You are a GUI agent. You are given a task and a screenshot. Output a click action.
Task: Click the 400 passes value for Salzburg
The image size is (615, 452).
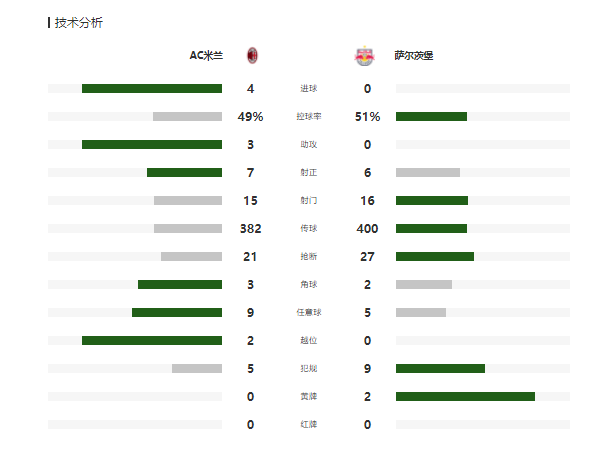point(367,229)
